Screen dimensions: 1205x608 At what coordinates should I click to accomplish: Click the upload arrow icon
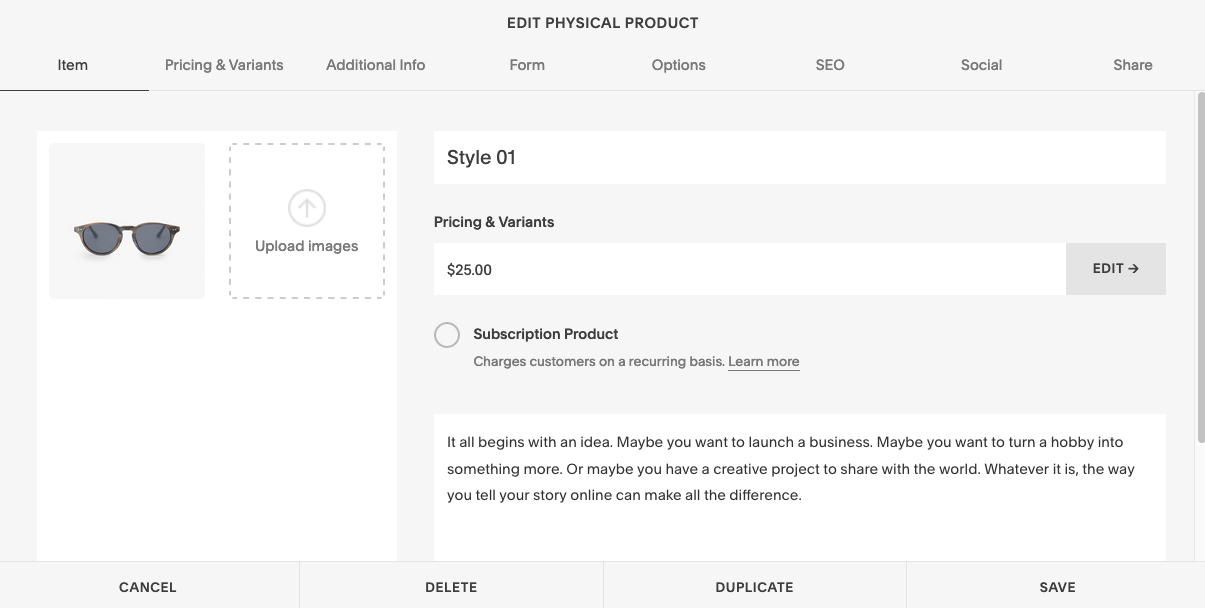(306, 208)
